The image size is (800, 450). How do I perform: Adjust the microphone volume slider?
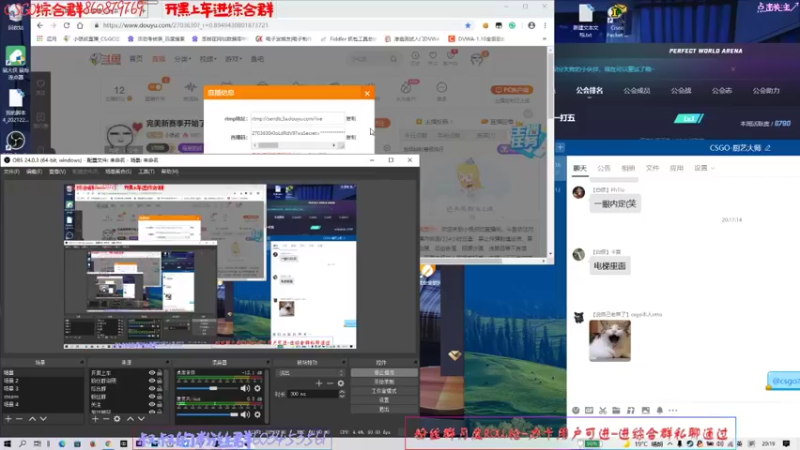coord(209,414)
